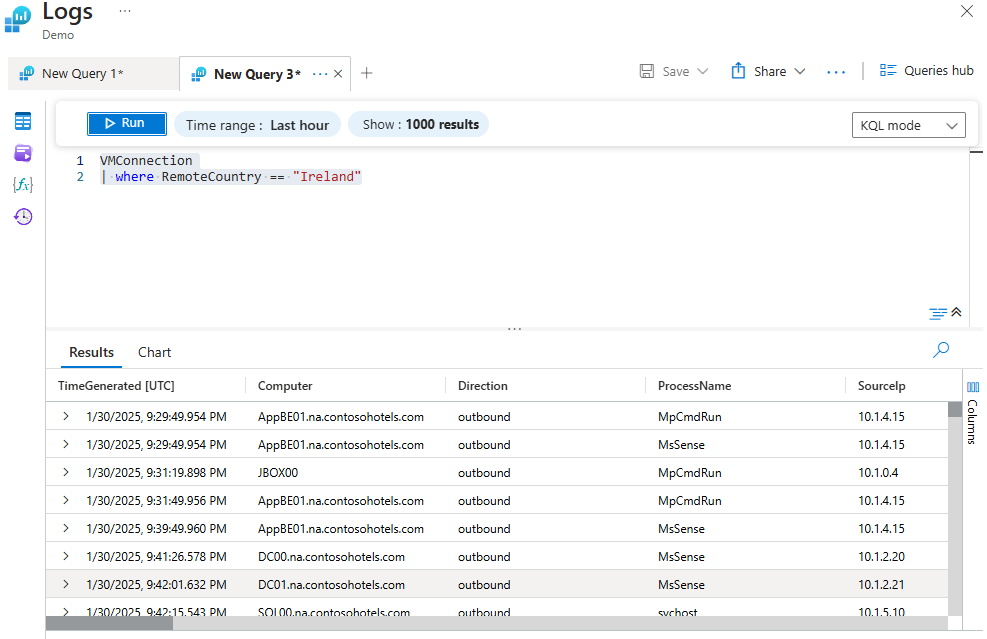Screen dimensions: 987x639
Task: Open the New Query 3 tab options ellipsis
Action: 320,74
